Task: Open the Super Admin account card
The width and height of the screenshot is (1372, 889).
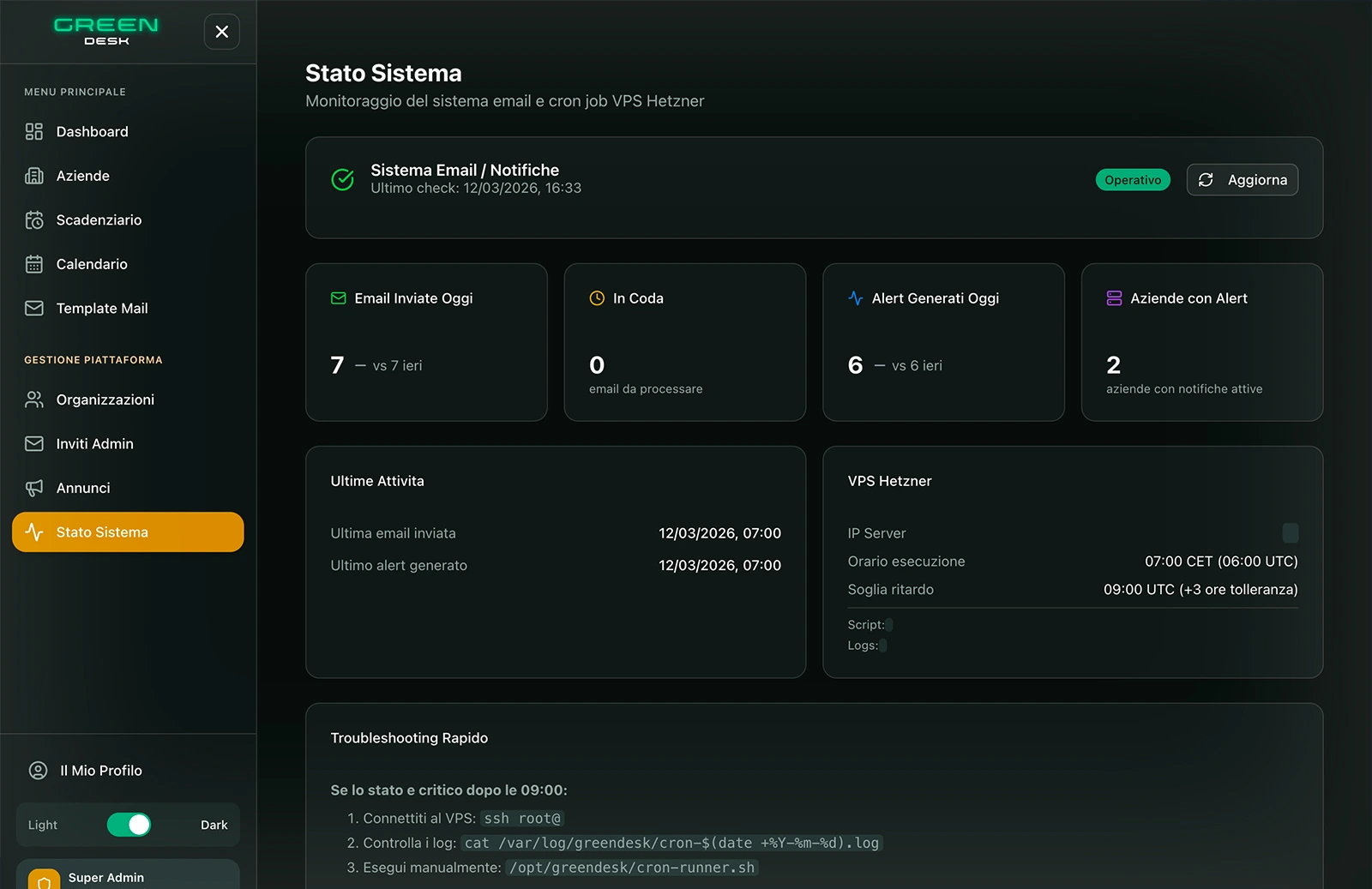Action: pos(128,876)
